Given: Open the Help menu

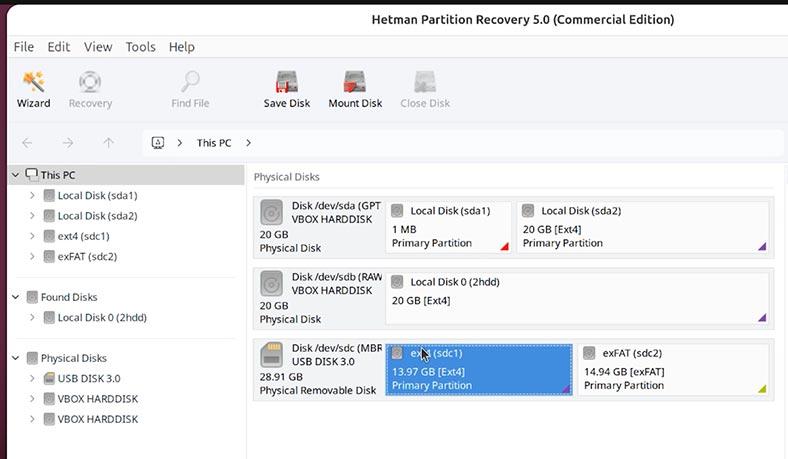Looking at the screenshot, I should tap(181, 47).
